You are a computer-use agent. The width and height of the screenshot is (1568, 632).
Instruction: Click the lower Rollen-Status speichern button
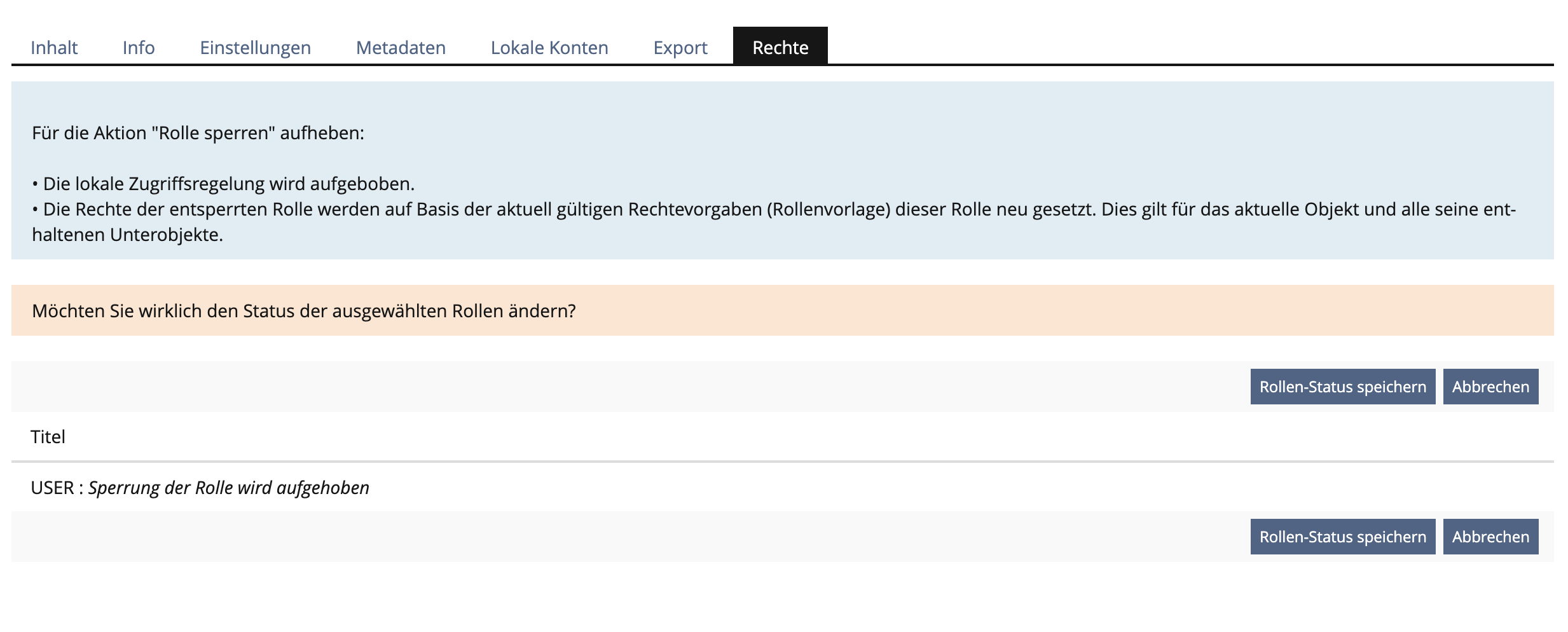(x=1342, y=537)
